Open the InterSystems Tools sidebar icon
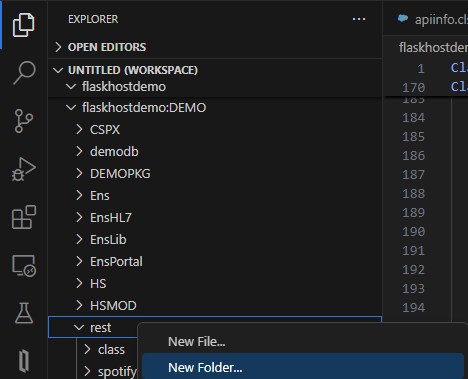 pos(24,360)
